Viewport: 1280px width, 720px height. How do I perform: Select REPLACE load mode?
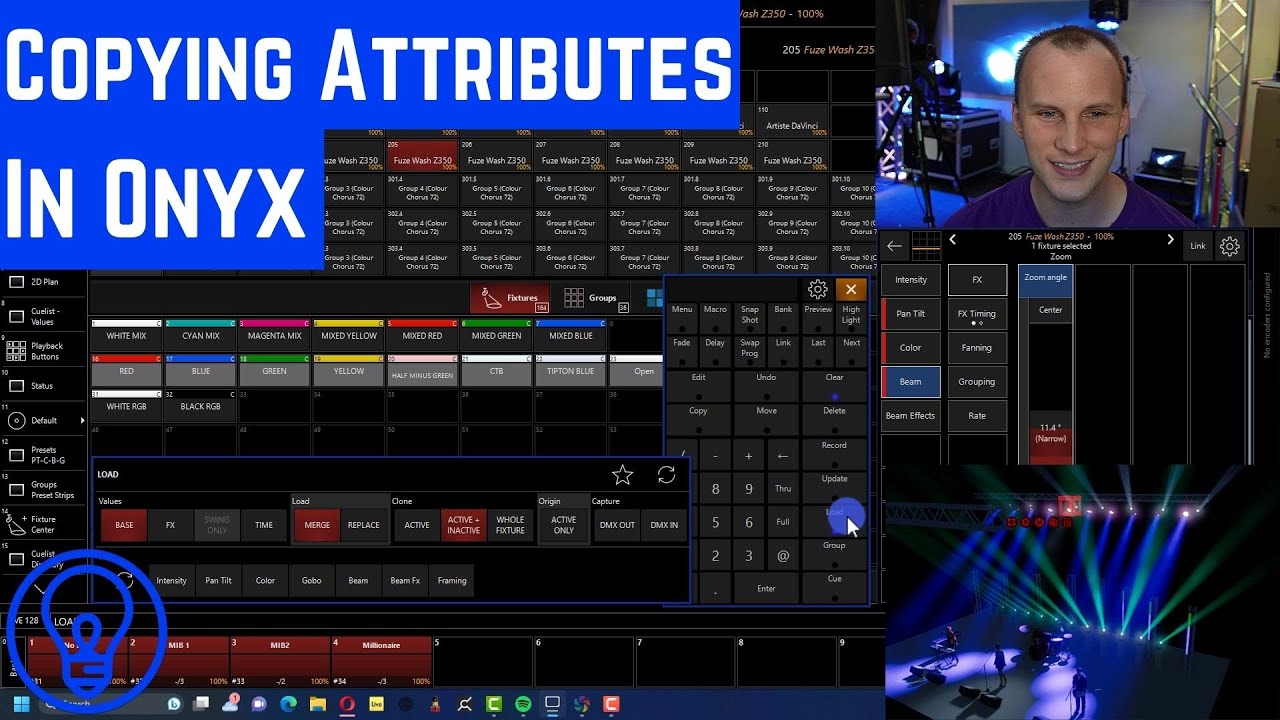(x=363, y=525)
